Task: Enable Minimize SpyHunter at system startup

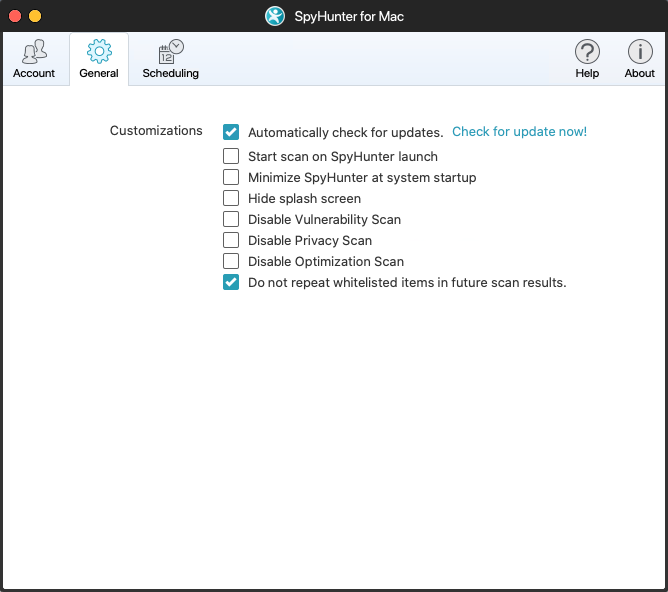Action: (x=231, y=177)
